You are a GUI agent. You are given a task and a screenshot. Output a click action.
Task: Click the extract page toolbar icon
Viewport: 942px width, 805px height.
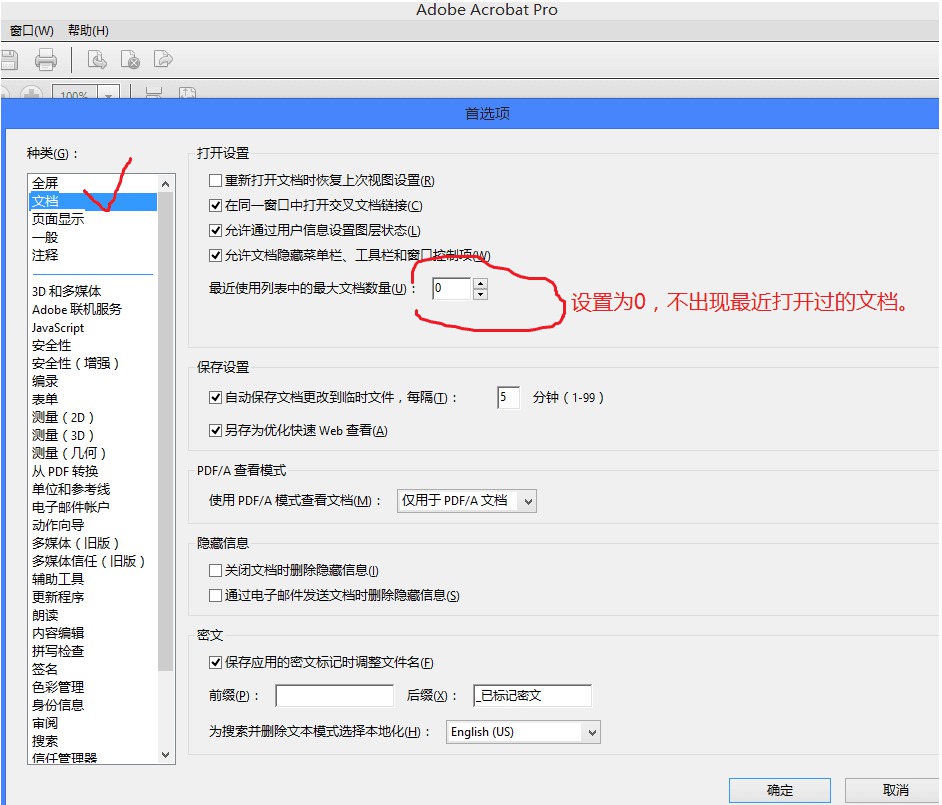(x=163, y=59)
